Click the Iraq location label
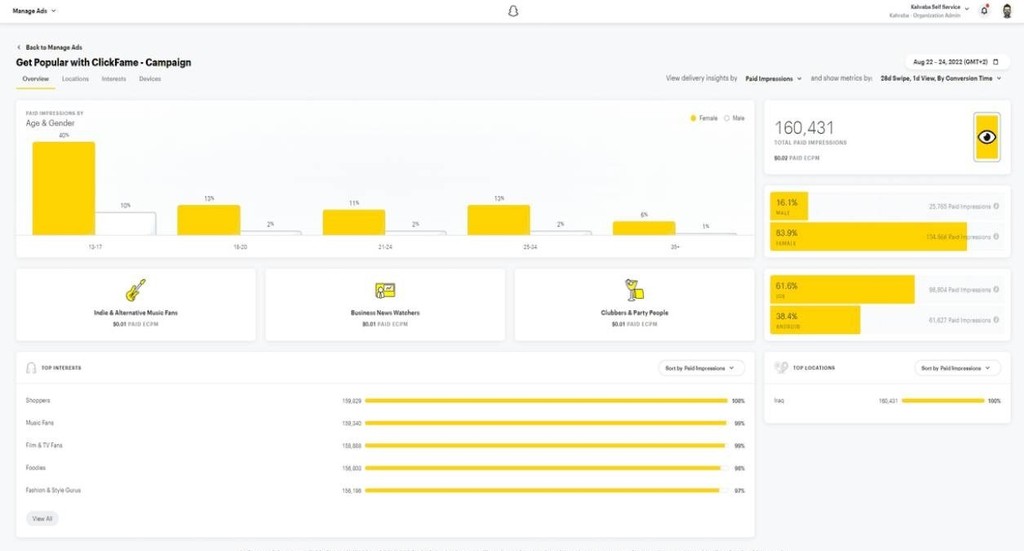The image size is (1024, 551). click(x=779, y=401)
